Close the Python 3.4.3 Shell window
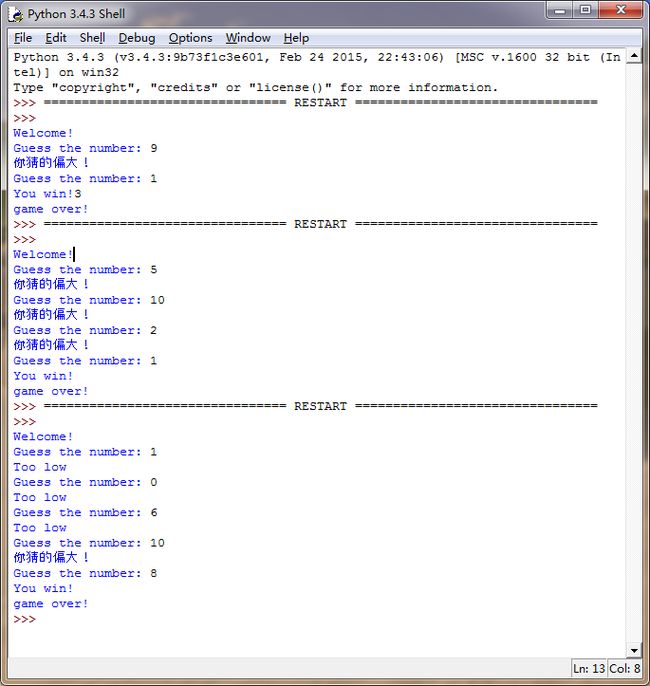The width and height of the screenshot is (650, 686). point(620,10)
